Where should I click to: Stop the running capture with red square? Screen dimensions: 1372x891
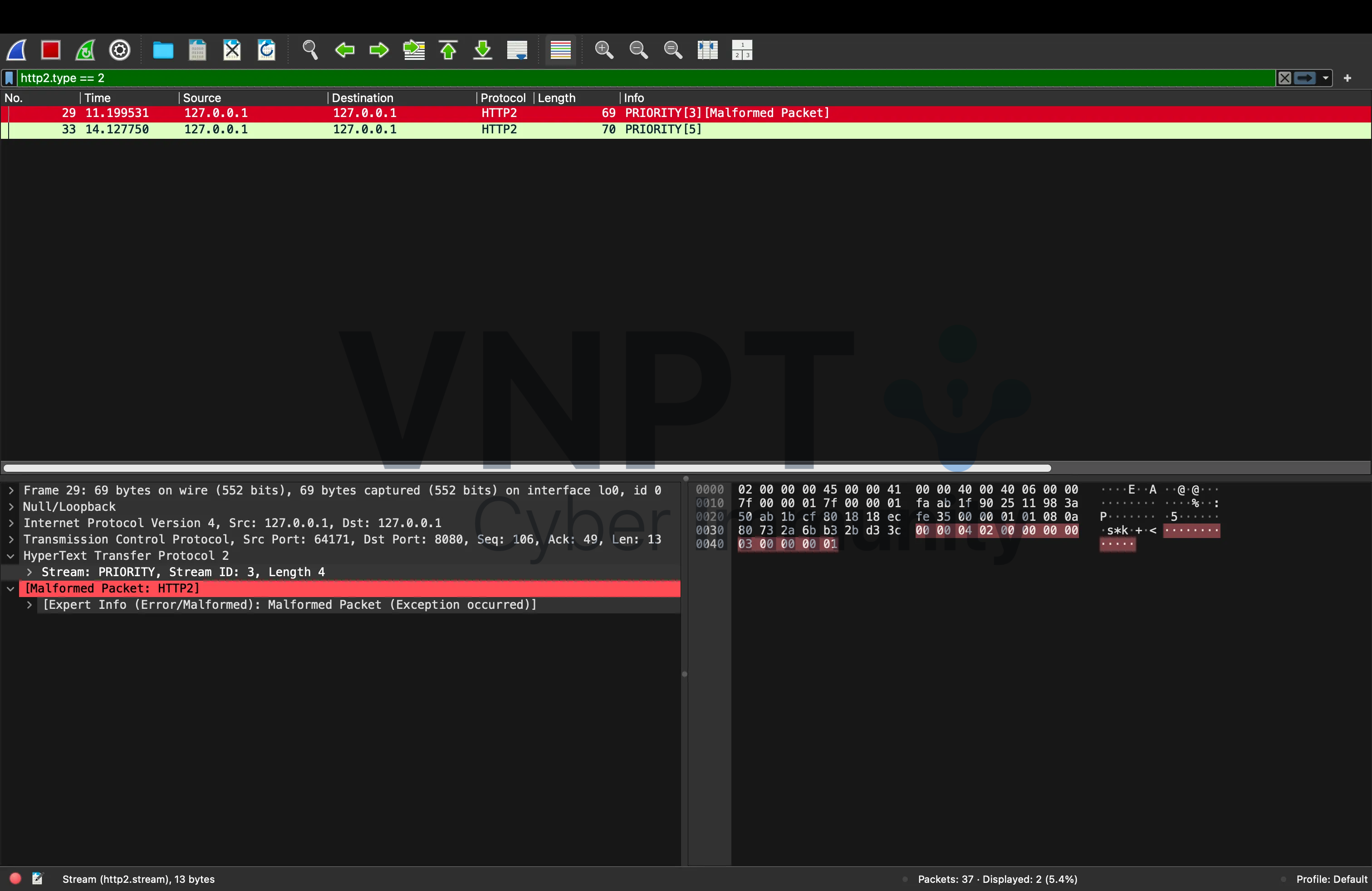(51, 50)
